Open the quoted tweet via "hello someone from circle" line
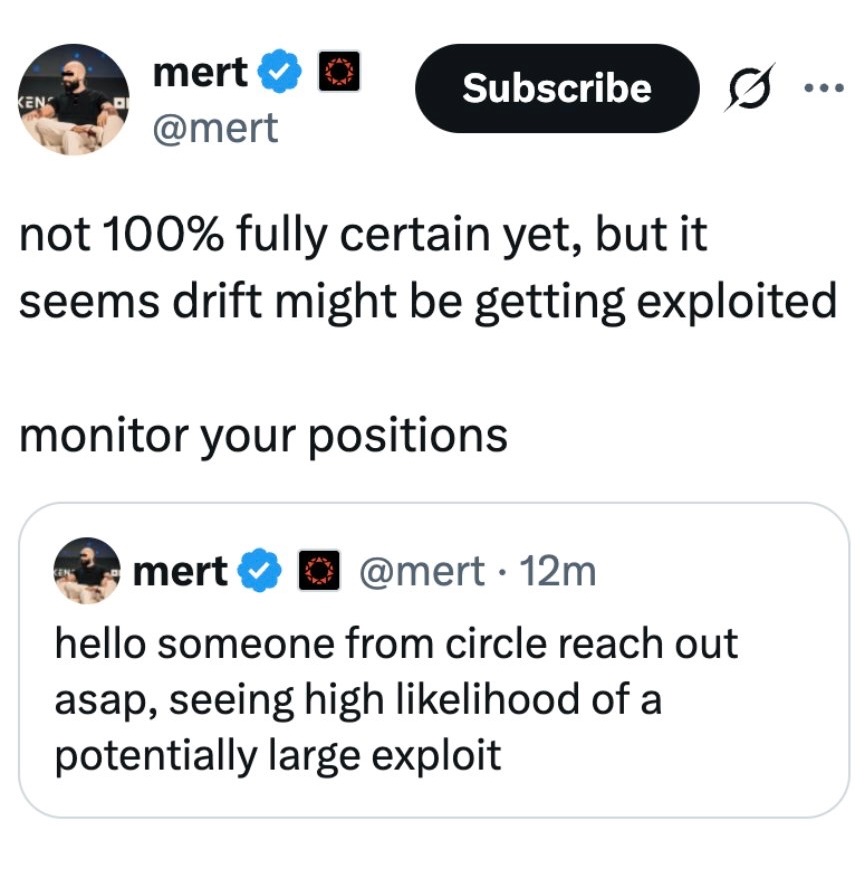868x869 pixels. coord(395,642)
